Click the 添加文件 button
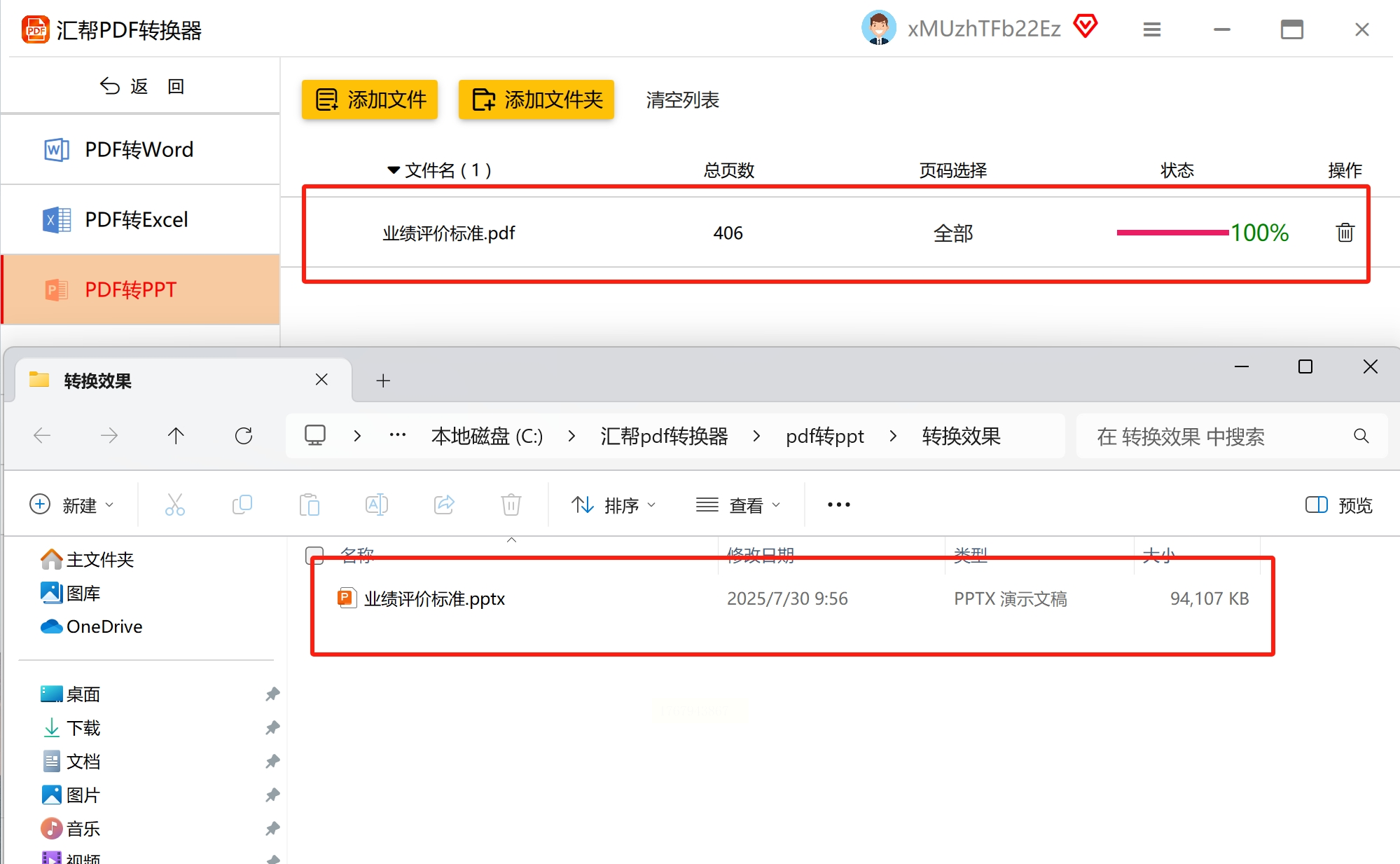This screenshot has height=864, width=1400. [x=370, y=100]
